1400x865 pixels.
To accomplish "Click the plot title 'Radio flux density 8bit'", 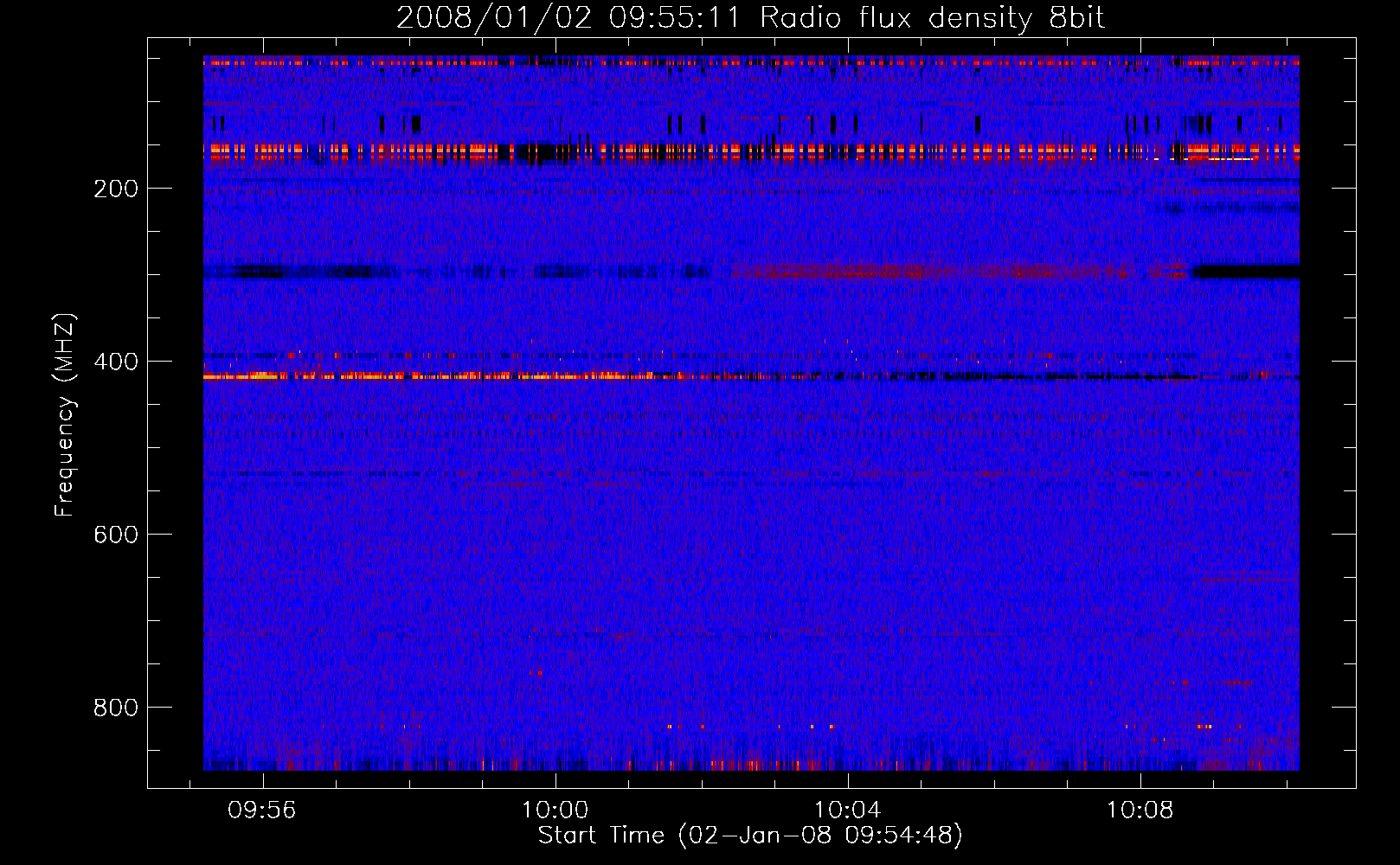I will [932, 18].
